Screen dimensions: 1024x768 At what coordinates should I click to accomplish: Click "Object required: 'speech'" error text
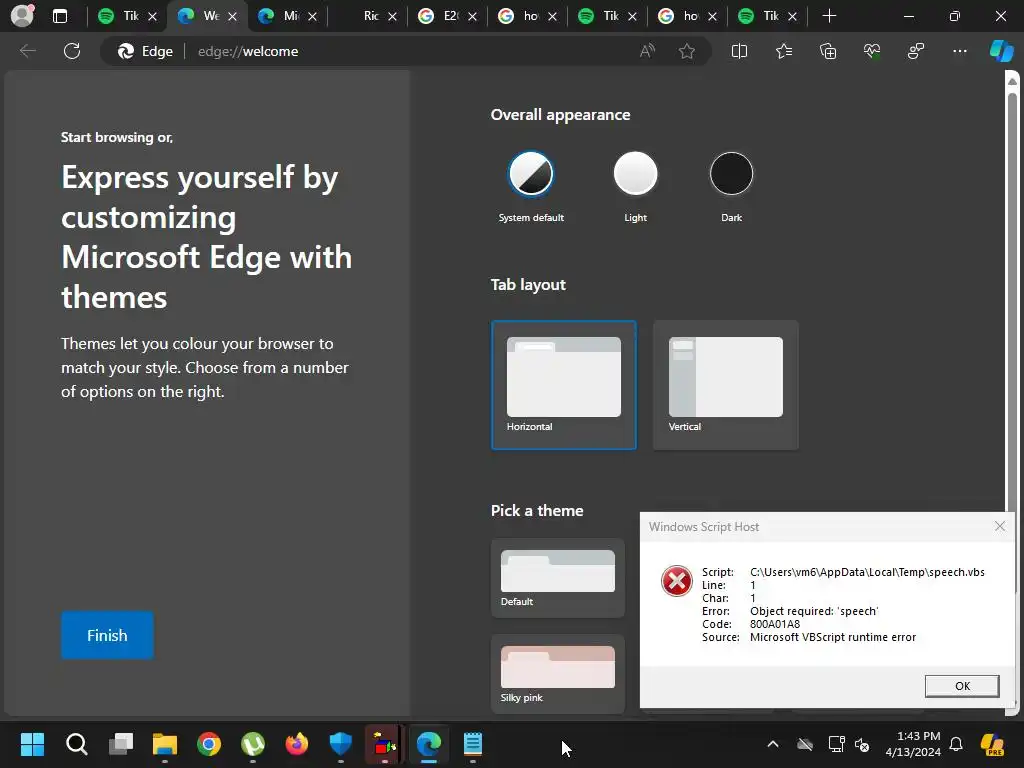pos(814,611)
